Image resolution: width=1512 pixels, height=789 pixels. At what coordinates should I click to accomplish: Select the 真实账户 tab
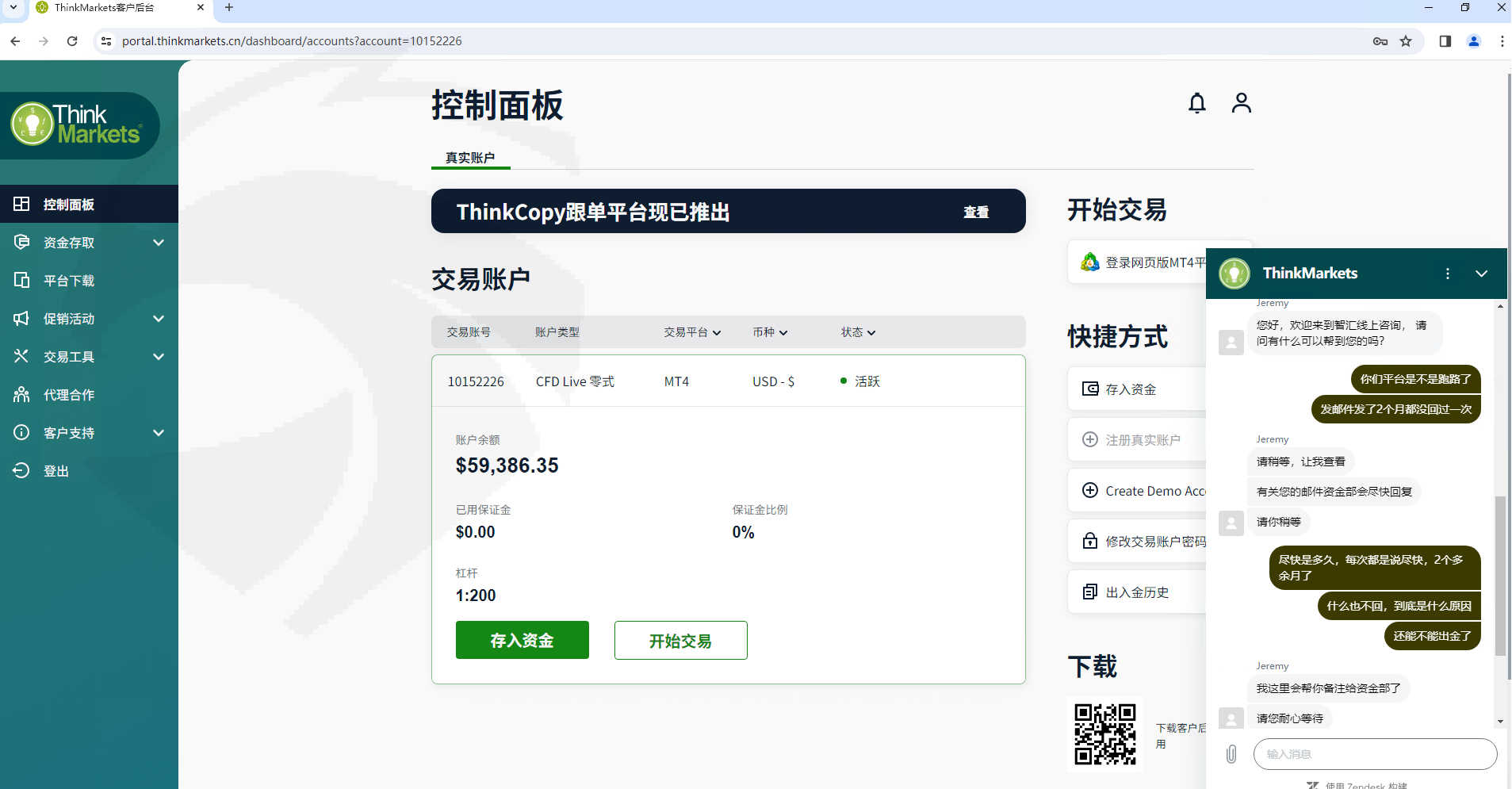[470, 158]
